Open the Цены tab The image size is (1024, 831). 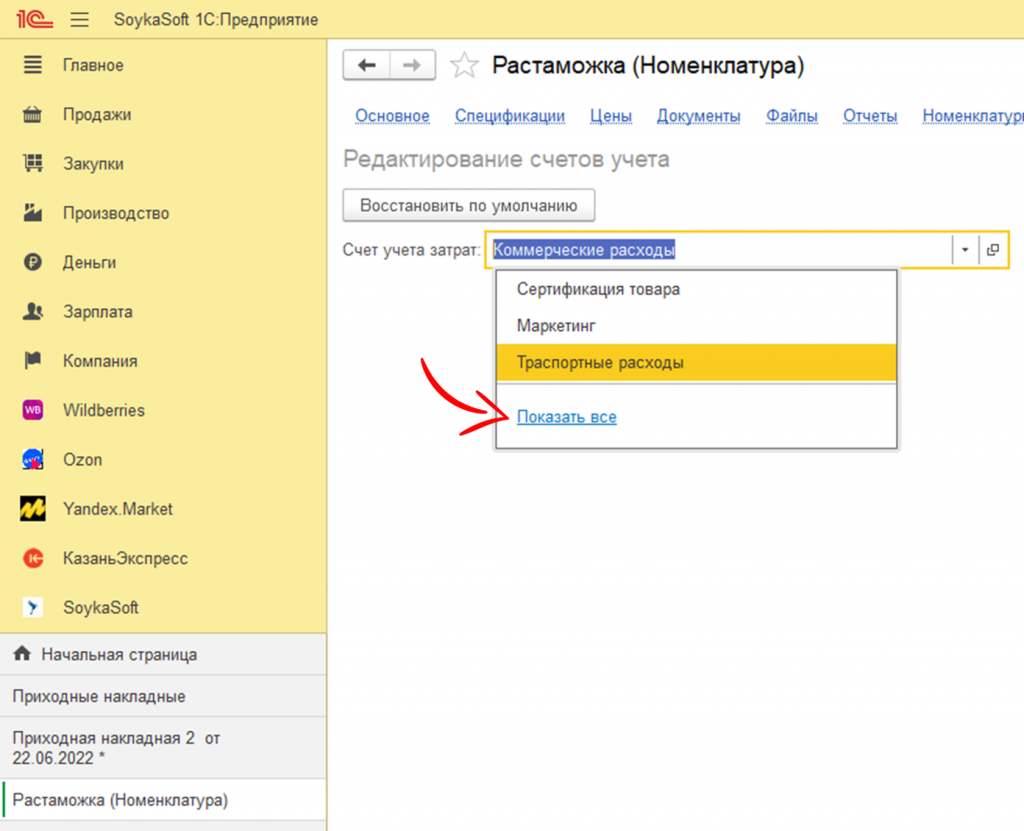click(x=610, y=116)
